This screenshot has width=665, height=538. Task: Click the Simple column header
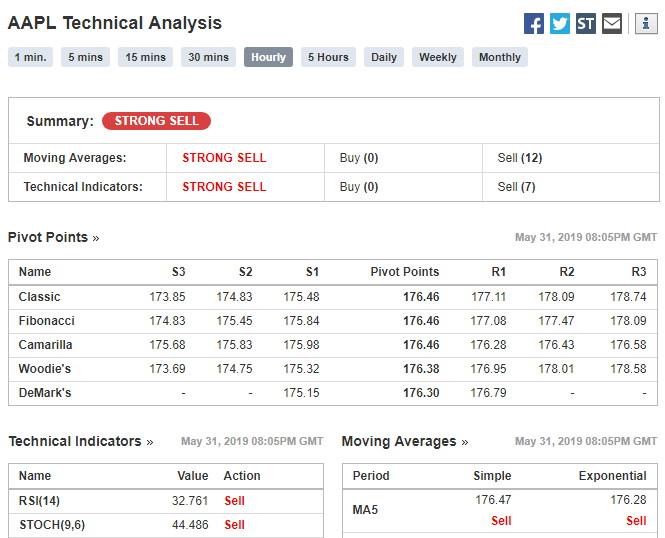[x=492, y=476]
